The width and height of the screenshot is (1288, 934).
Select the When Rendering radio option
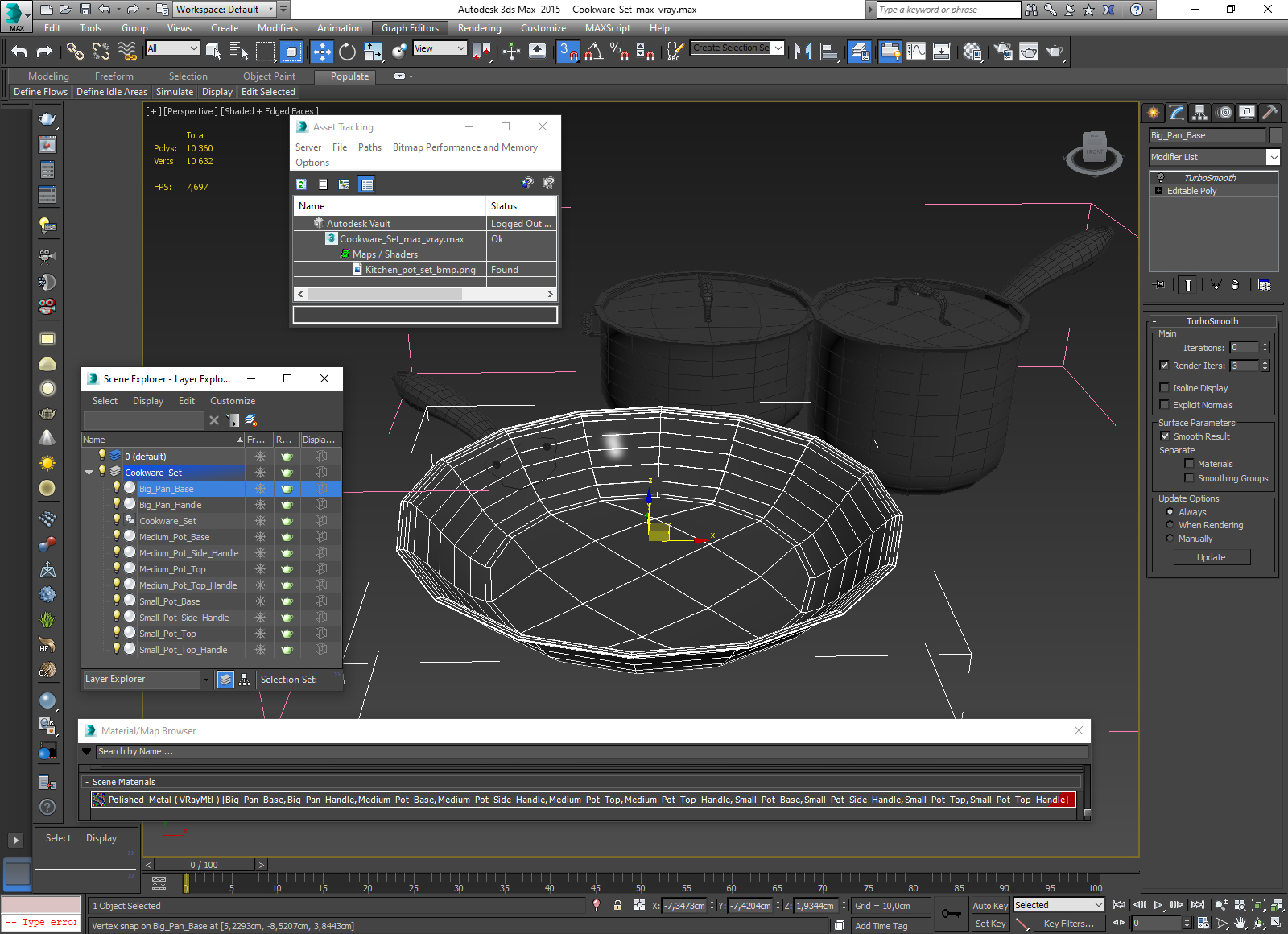tap(1170, 525)
